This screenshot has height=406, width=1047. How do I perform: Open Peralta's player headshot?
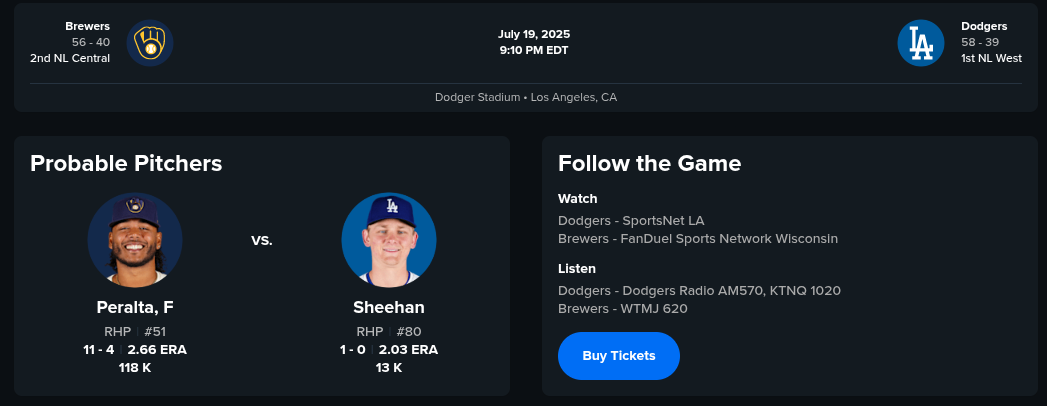[x=135, y=240]
